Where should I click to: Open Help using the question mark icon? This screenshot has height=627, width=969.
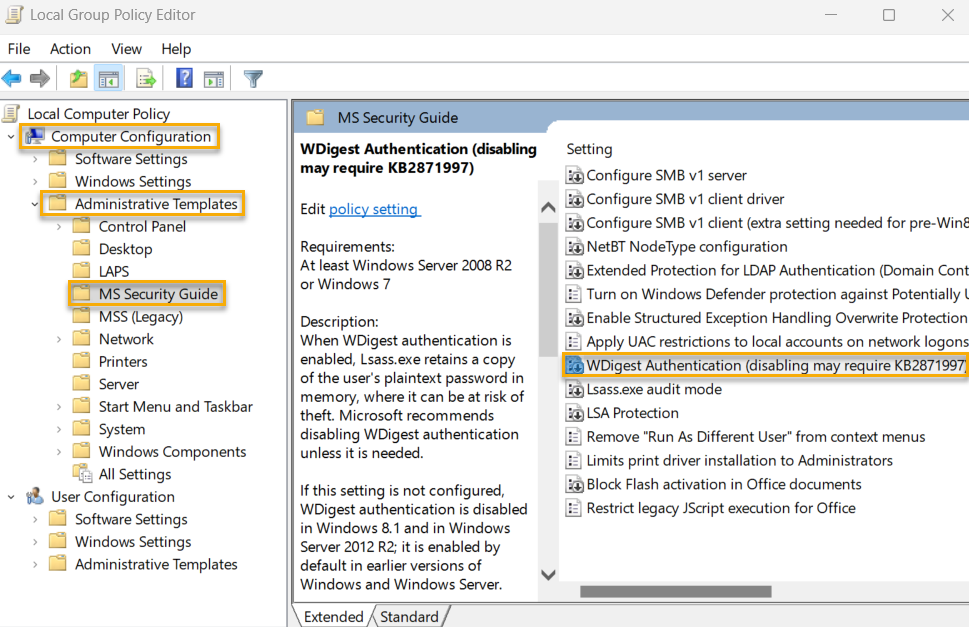coord(186,78)
